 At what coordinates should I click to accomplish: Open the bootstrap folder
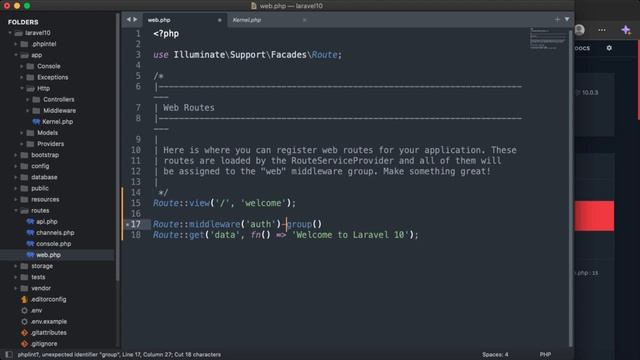click(x=45, y=155)
